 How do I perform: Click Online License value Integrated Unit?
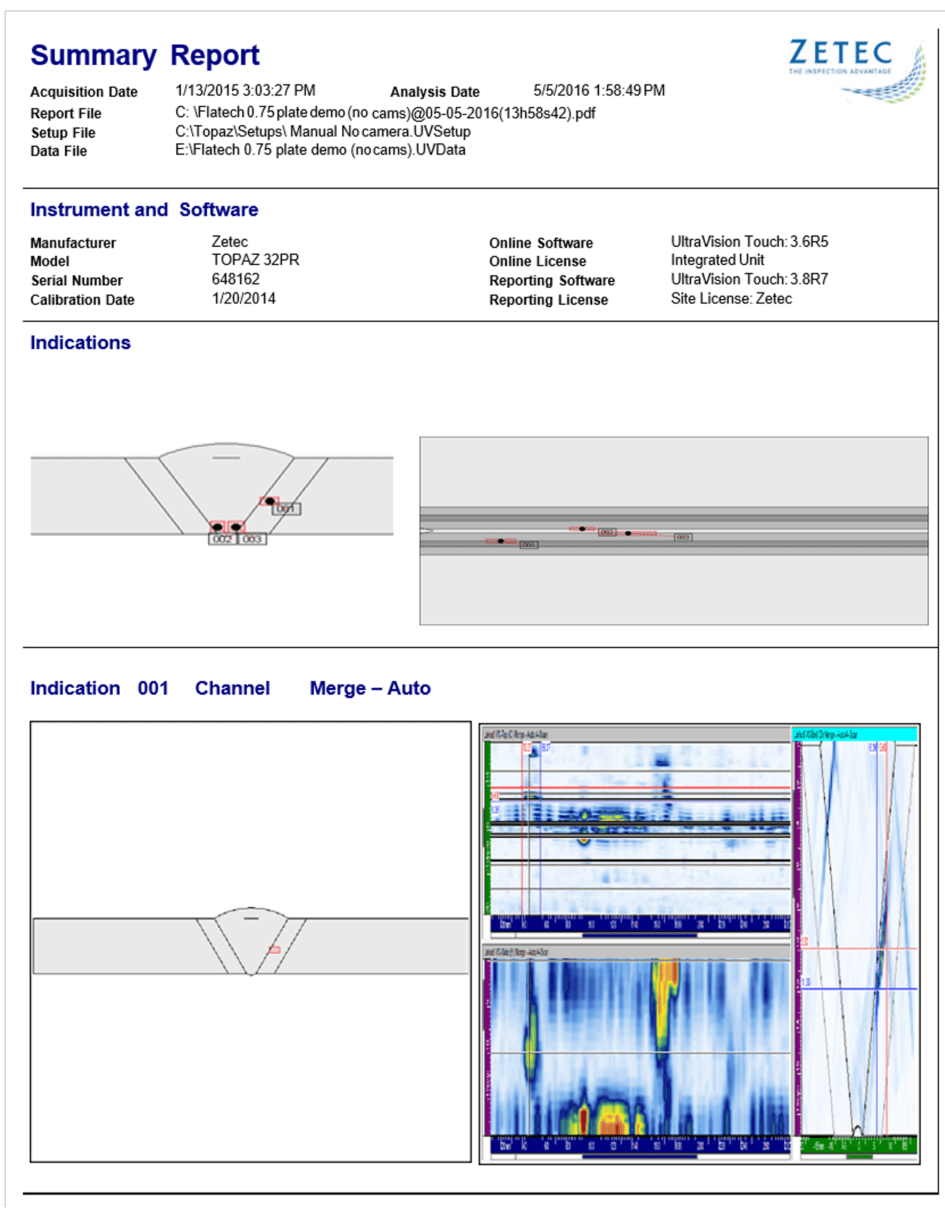(717, 260)
